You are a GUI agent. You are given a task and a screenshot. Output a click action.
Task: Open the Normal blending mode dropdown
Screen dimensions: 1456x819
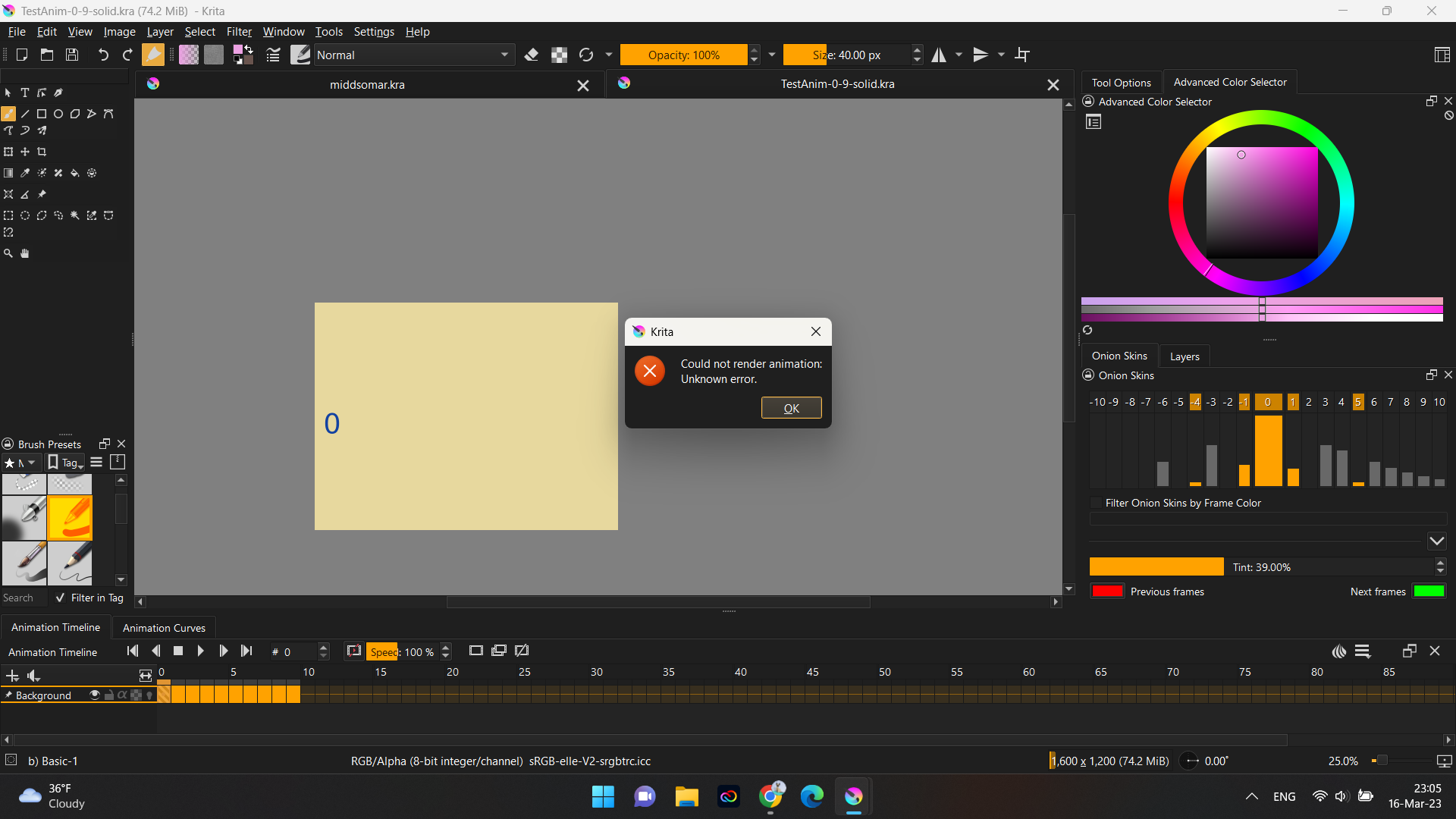click(413, 55)
